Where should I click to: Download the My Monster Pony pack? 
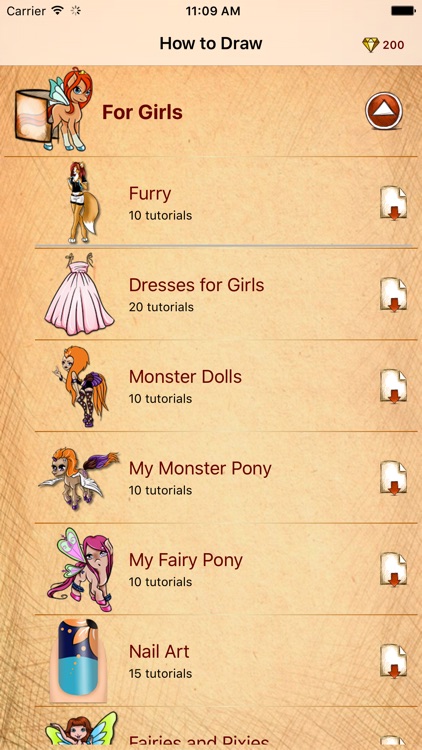click(x=393, y=478)
